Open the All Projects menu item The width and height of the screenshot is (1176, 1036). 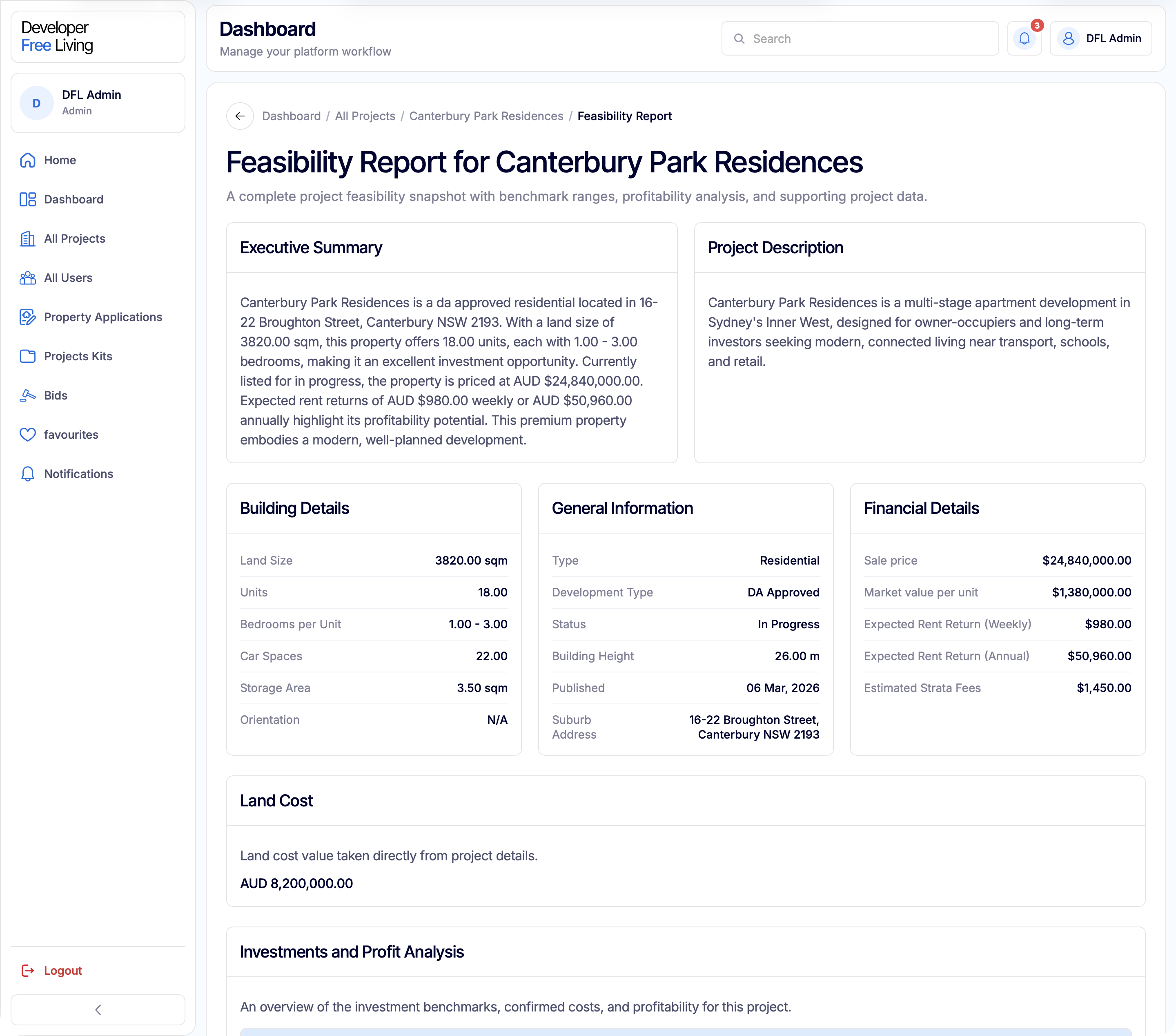coord(98,238)
